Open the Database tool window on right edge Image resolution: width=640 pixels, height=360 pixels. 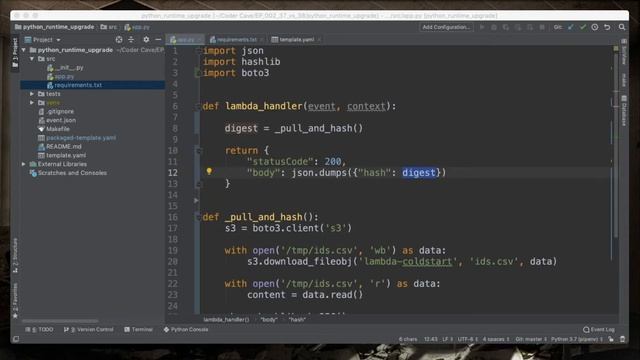click(x=624, y=110)
